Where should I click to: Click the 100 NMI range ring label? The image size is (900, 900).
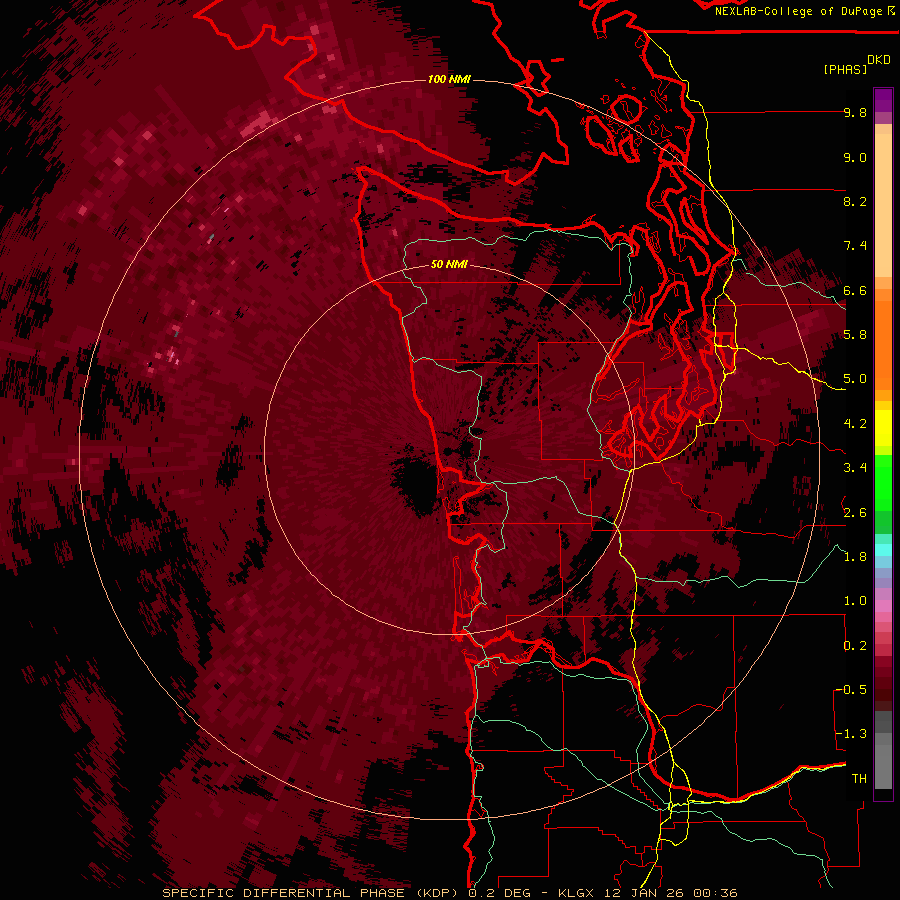pyautogui.click(x=449, y=79)
